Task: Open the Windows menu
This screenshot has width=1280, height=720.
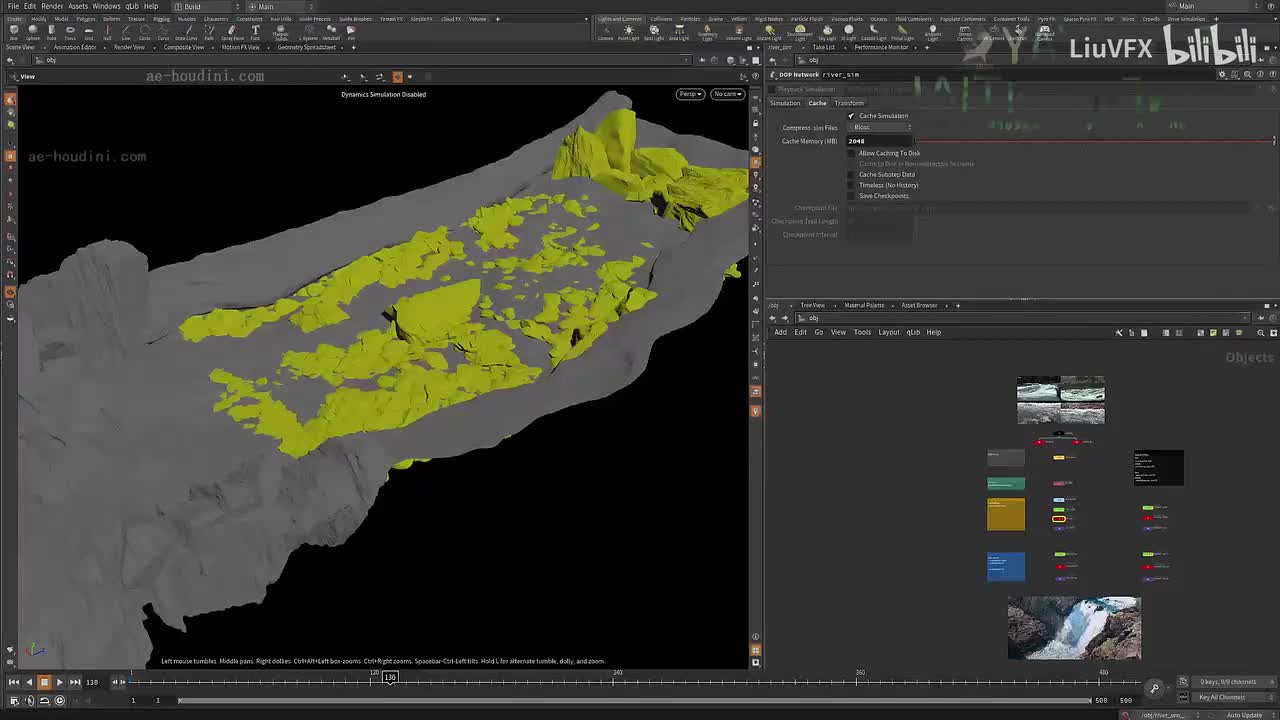Action: 106,6
